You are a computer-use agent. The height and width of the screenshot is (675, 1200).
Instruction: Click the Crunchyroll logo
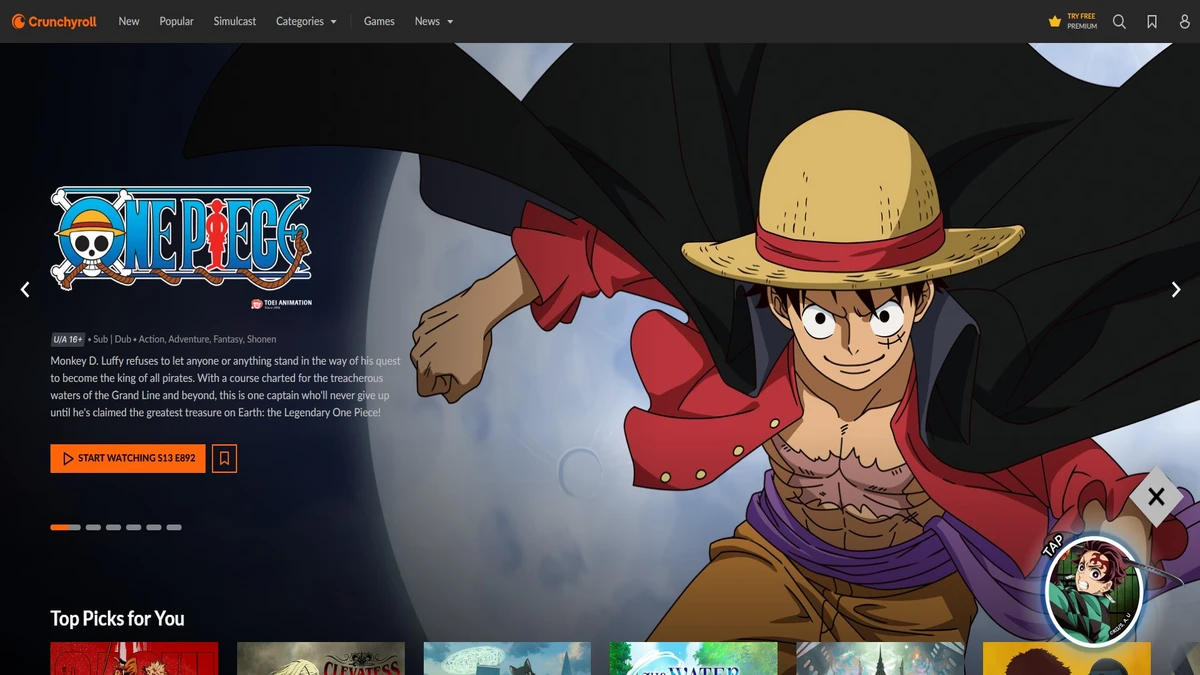click(x=54, y=21)
